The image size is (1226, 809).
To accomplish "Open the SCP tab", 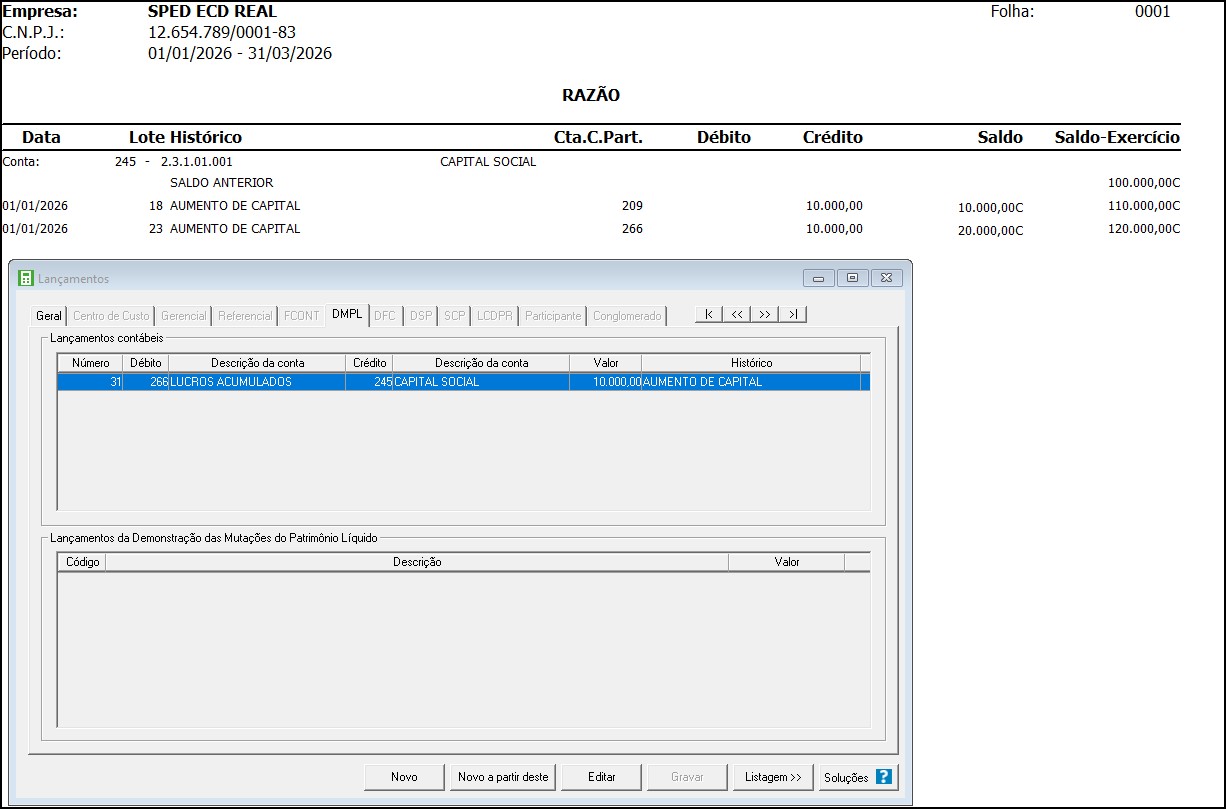I will (455, 316).
